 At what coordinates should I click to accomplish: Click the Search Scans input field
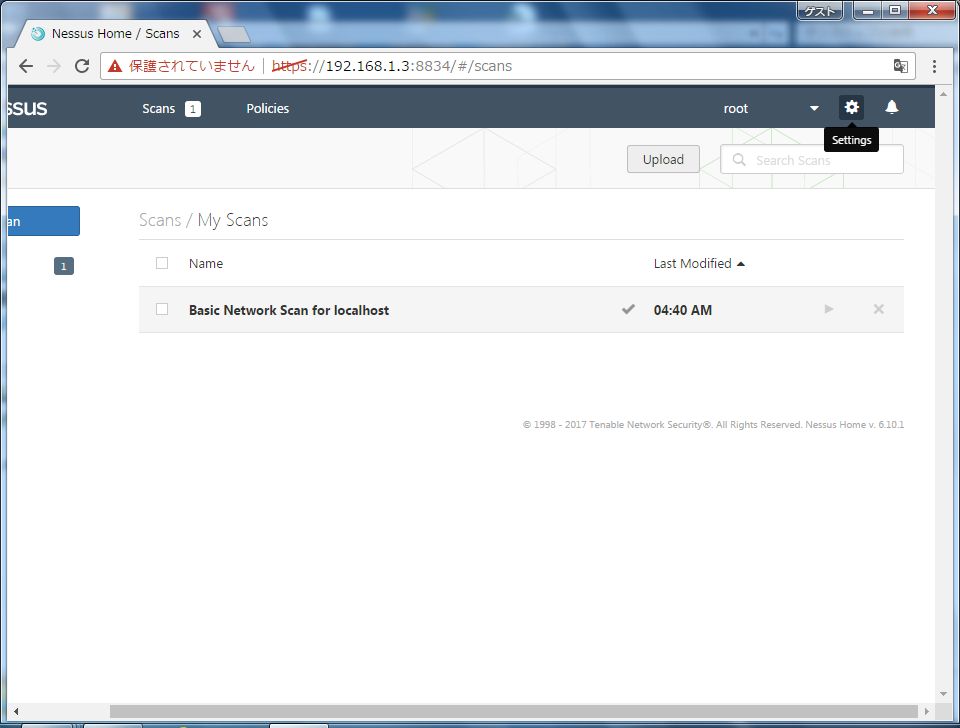[812, 159]
